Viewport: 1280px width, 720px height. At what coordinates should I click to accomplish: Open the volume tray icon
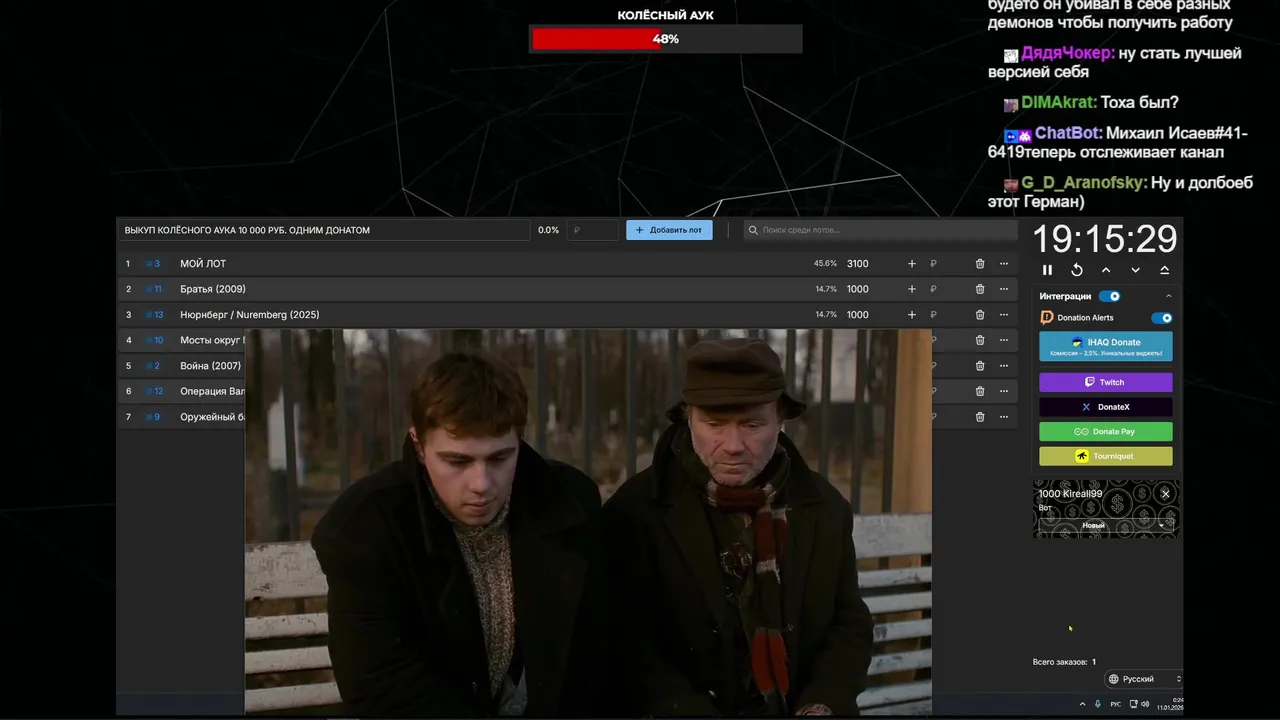coord(1145,704)
